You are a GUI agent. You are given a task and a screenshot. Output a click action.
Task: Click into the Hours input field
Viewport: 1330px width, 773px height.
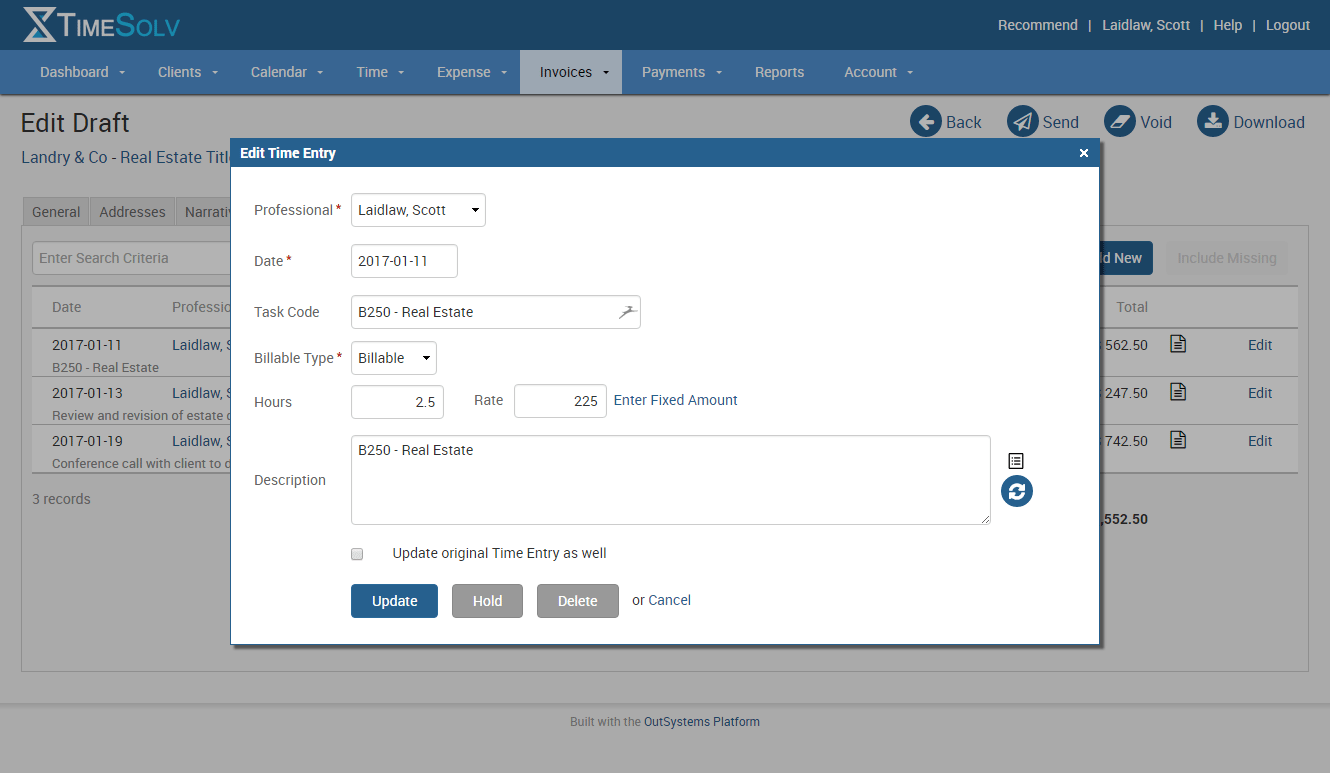397,402
